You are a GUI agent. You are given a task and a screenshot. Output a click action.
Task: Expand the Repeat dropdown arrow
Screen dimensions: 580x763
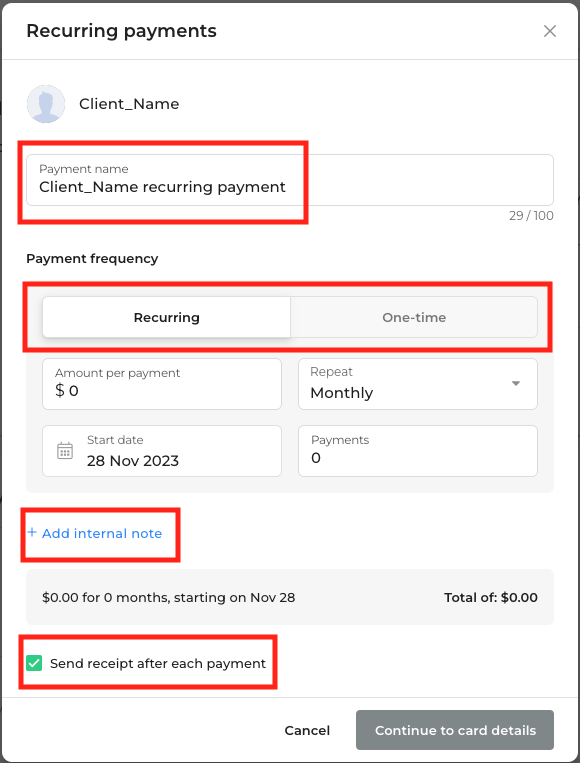pyautogui.click(x=516, y=383)
